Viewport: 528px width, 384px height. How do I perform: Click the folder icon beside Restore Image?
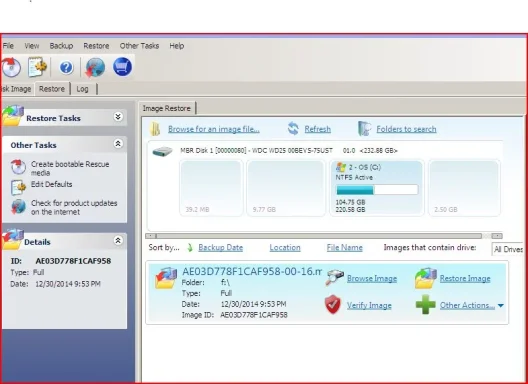coord(426,278)
